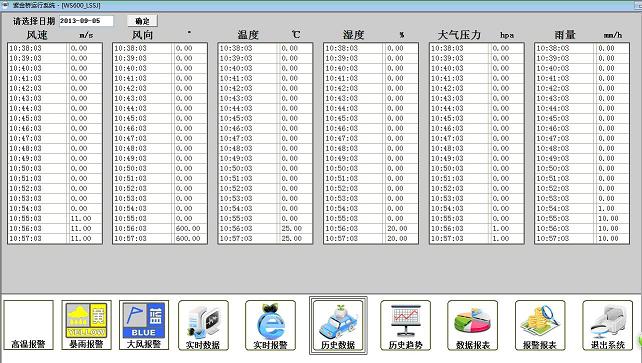This screenshot has width=642, height=363.
Task: Open the 历史趋势 history trend chart
Action: point(405,325)
